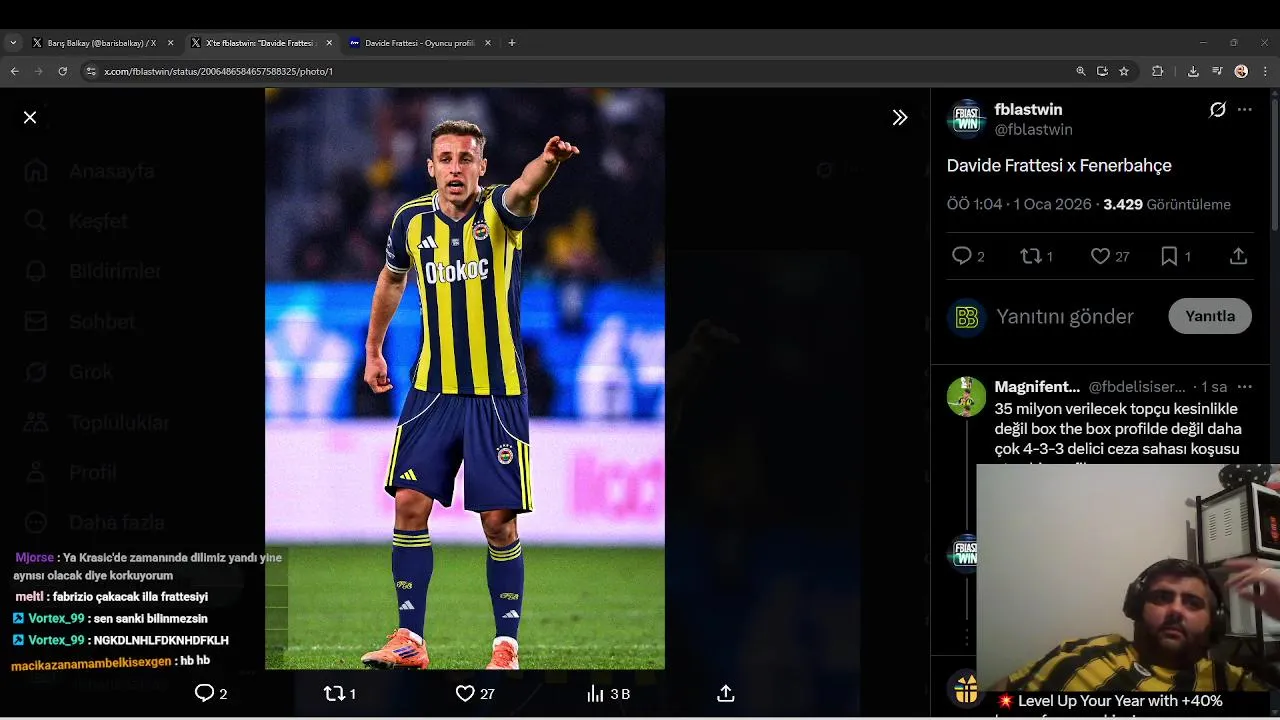Focus the 'Yanıtını gönder' reply field
1280x720 pixels.
point(1065,316)
